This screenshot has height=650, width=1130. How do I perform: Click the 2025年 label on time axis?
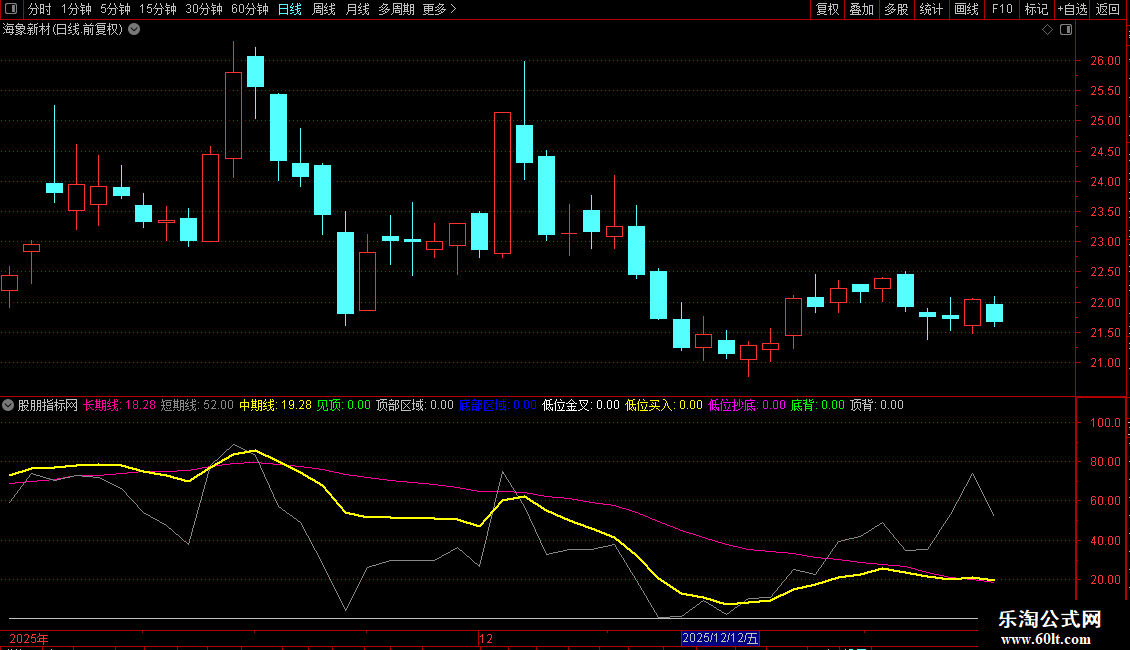coord(29,638)
